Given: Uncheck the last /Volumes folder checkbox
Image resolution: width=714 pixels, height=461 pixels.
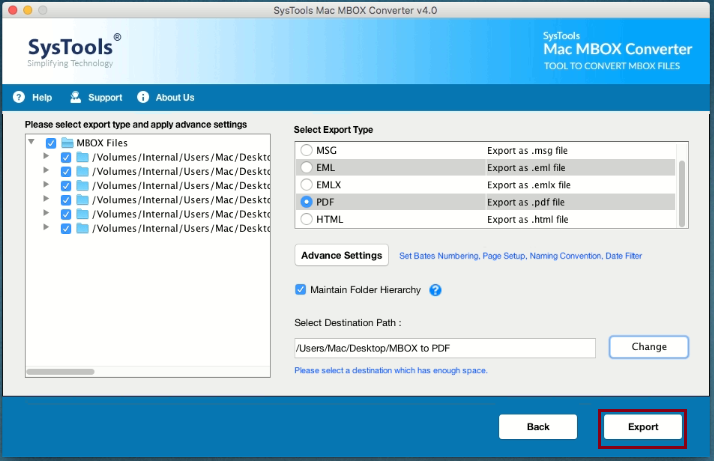Looking at the screenshot, I should click(x=66, y=229).
